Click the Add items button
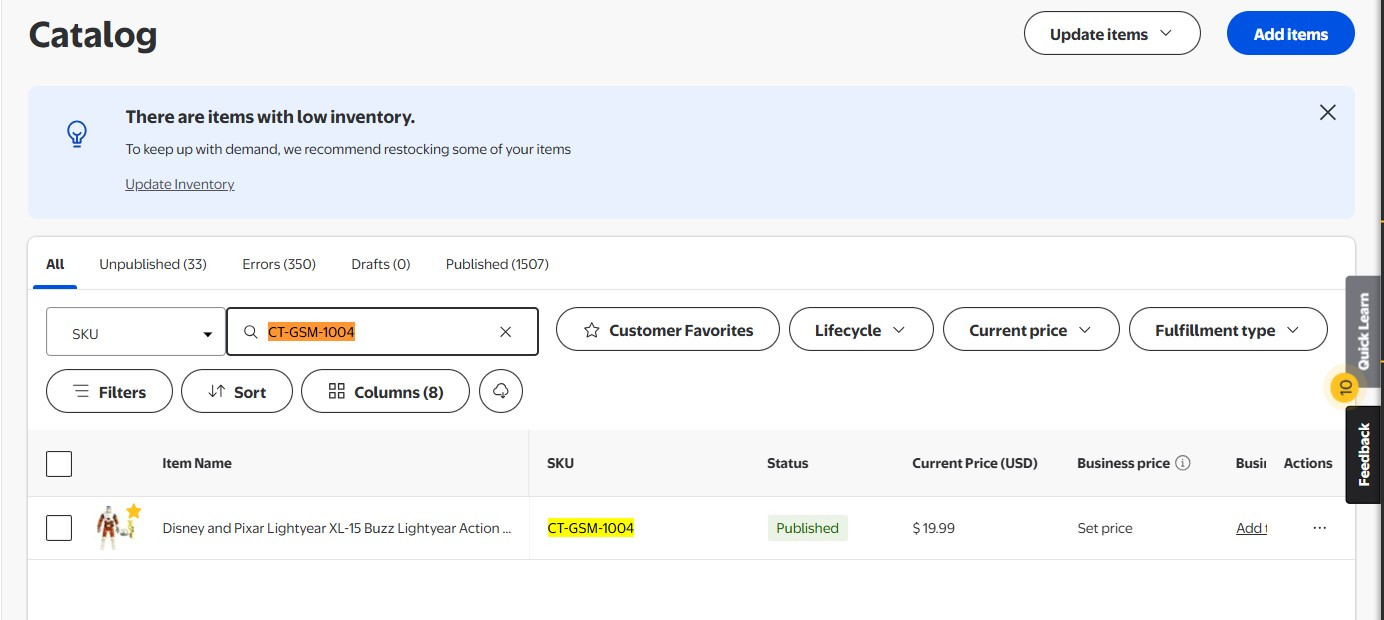The image size is (1384, 620). pyautogui.click(x=1291, y=34)
